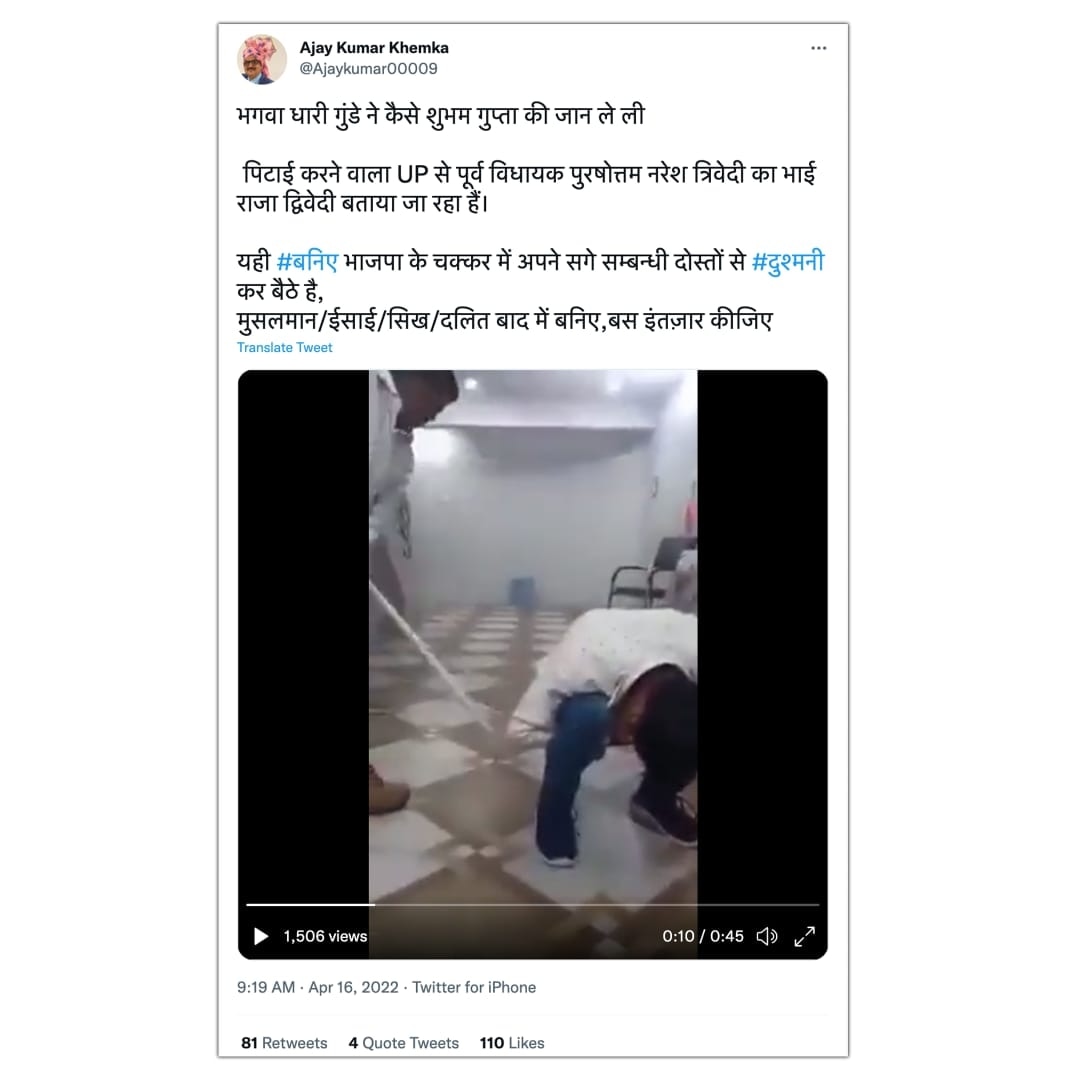The image size is (1083, 1080).
Task: Click Ajay Kumar Khemka's profile picture
Action: point(262,59)
